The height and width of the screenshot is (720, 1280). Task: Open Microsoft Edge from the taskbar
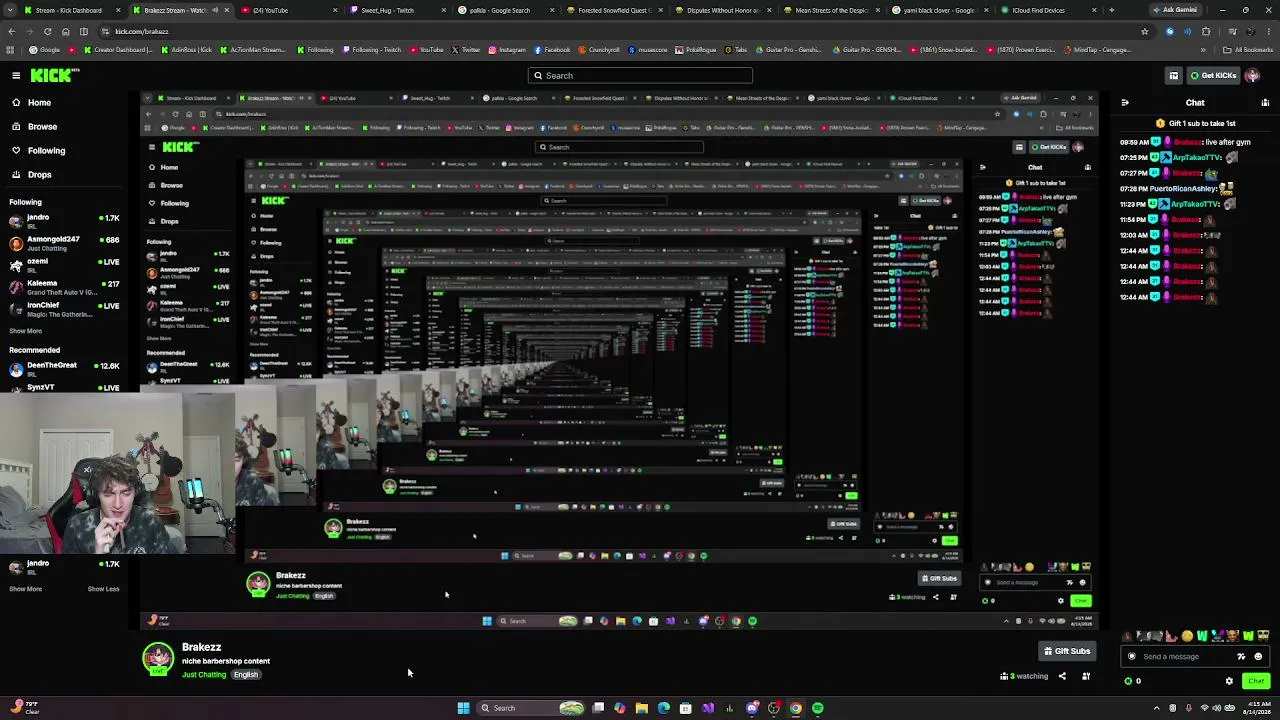(664, 708)
